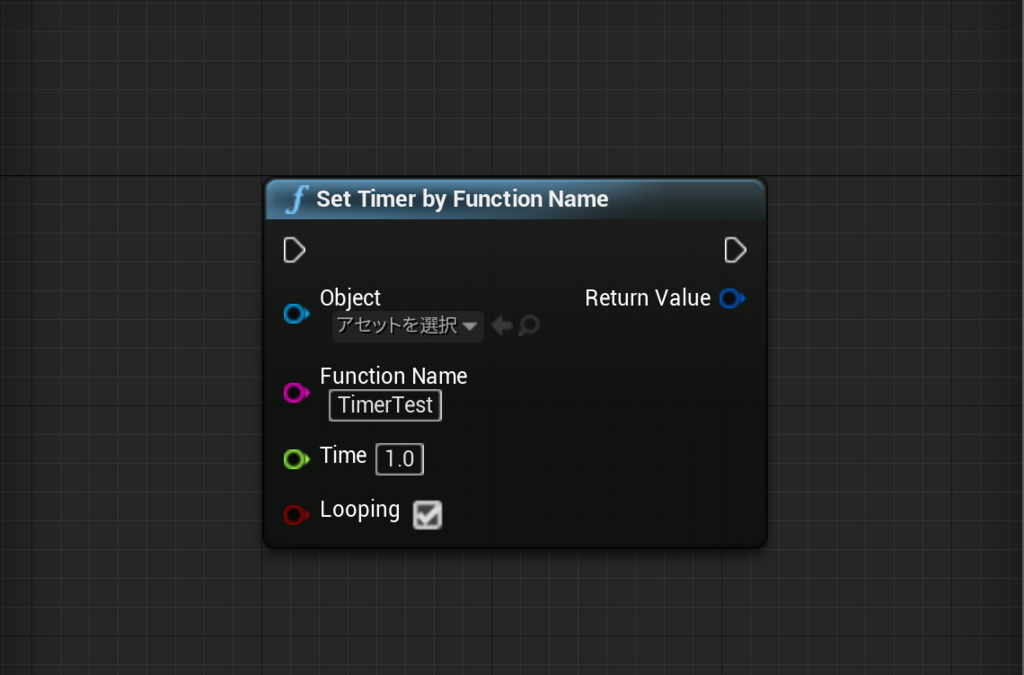The image size is (1024, 675).
Task: Browse to asset with magnifier icon
Action: [529, 325]
